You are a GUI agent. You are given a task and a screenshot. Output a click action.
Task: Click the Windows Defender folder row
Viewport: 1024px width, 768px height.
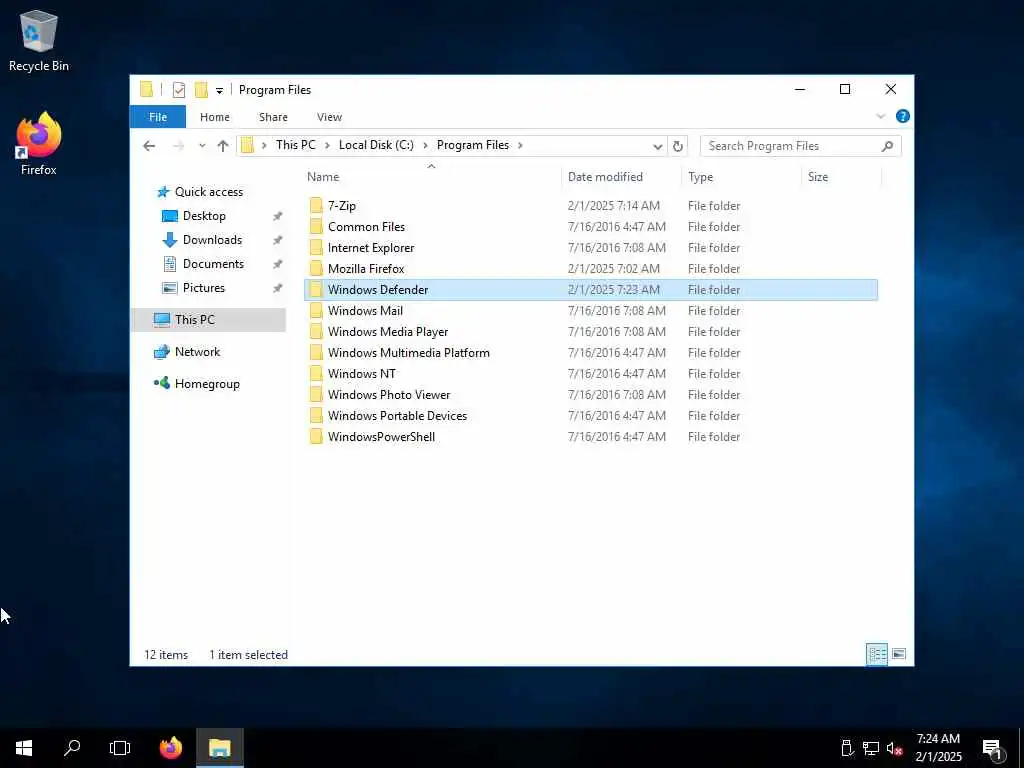[591, 290]
